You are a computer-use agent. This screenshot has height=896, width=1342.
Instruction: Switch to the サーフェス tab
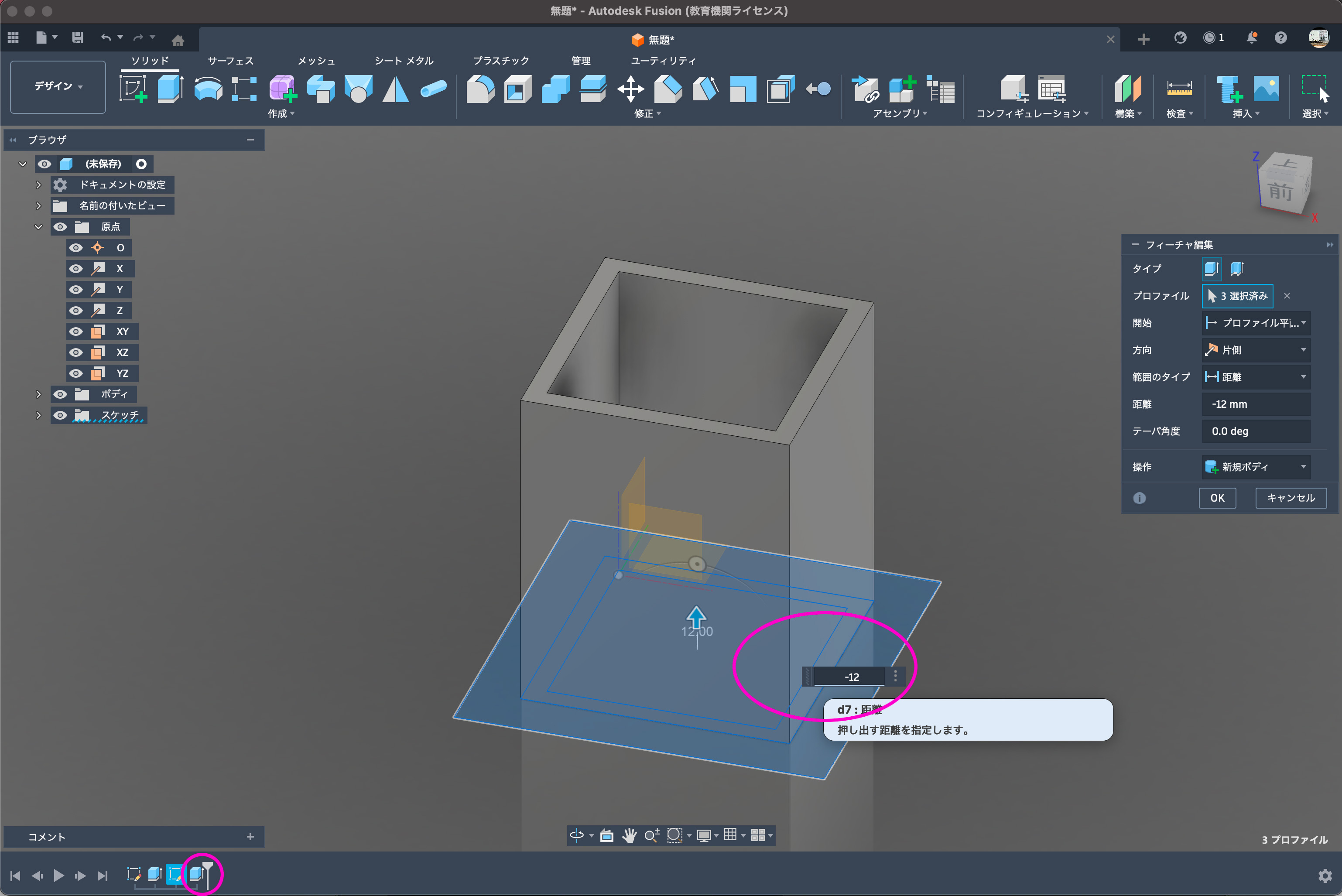(230, 61)
